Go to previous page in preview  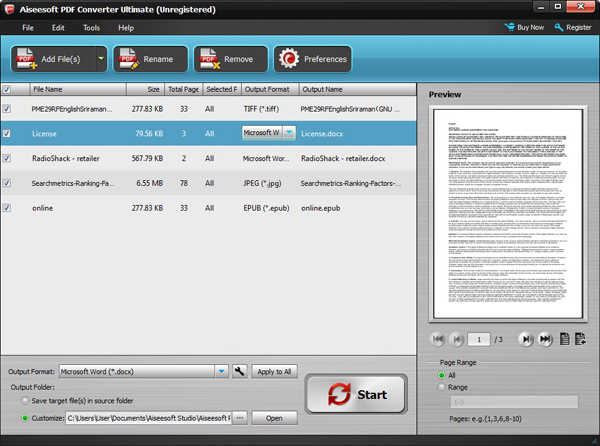[457, 339]
